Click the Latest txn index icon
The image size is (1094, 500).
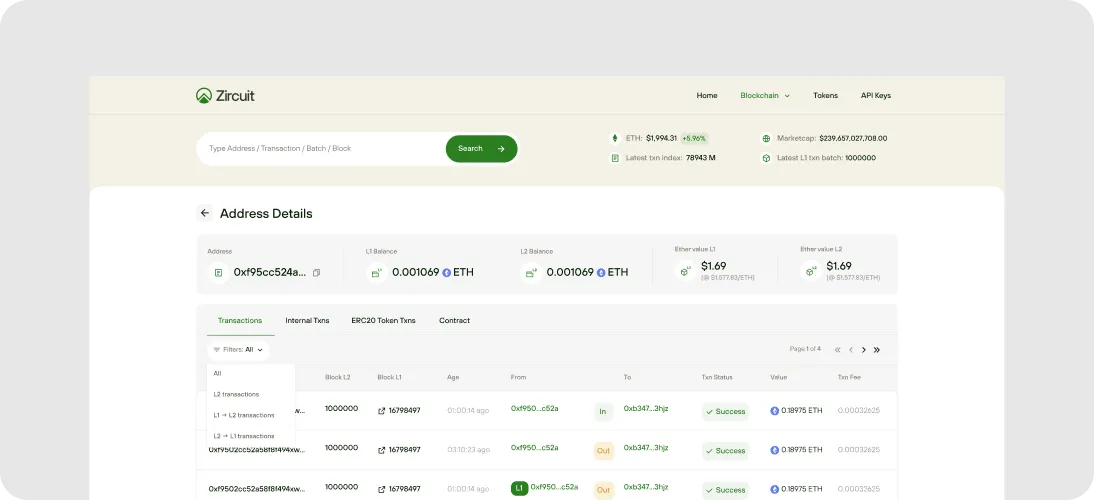[x=615, y=158]
